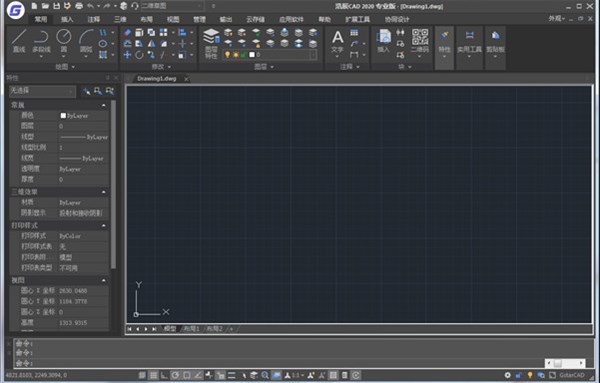Click the Insert block (插入) icon
Viewport: 600px width, 383px height.
383,41
